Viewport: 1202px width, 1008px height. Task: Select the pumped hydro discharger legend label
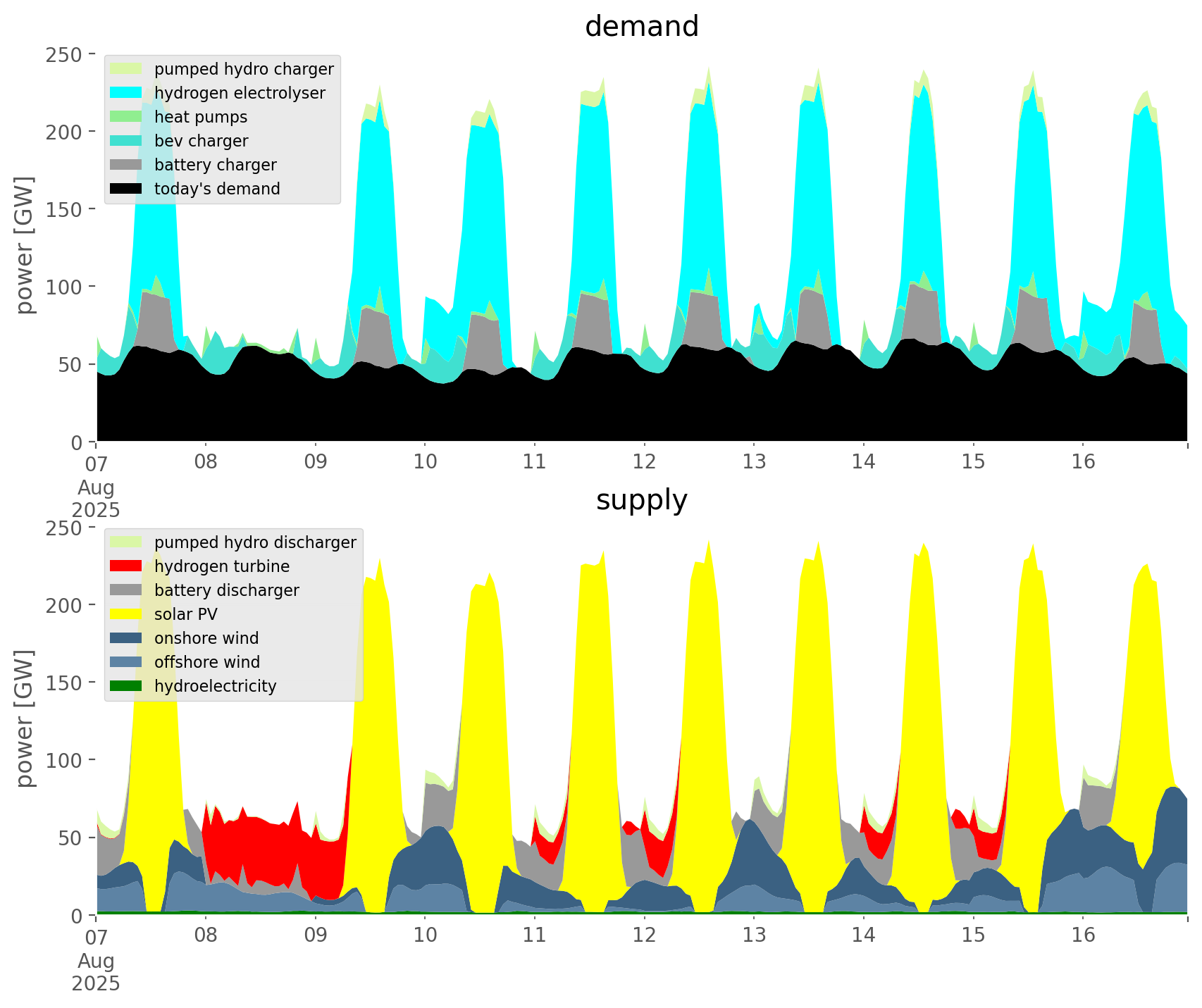[255, 542]
